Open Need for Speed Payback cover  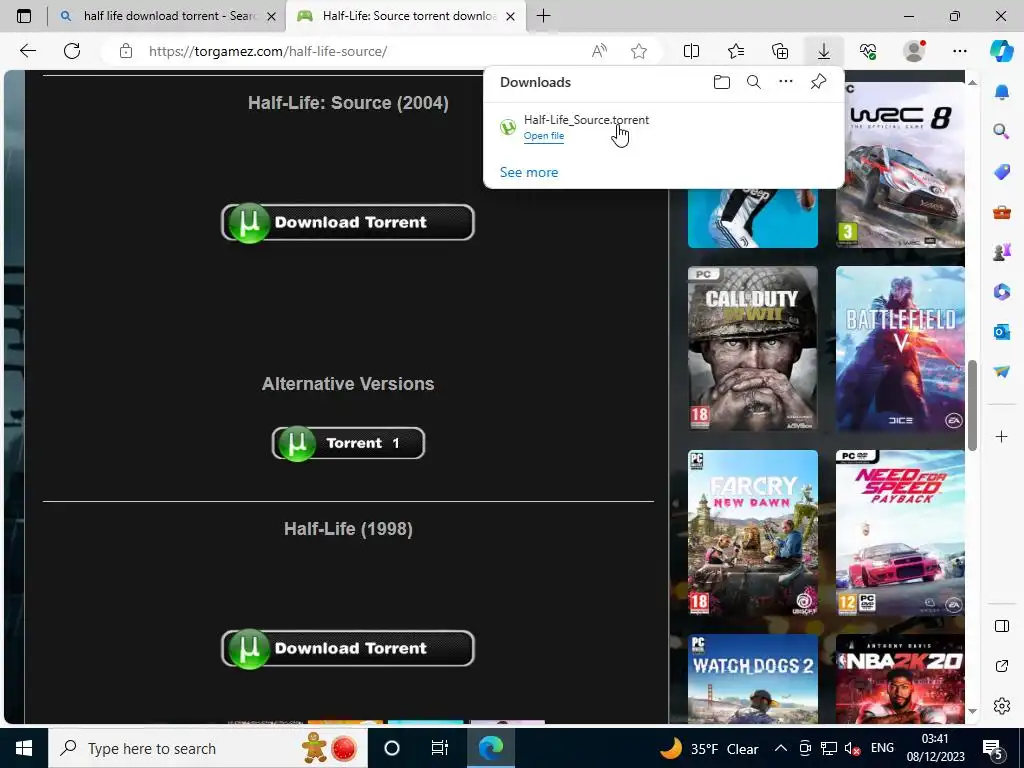(900, 533)
